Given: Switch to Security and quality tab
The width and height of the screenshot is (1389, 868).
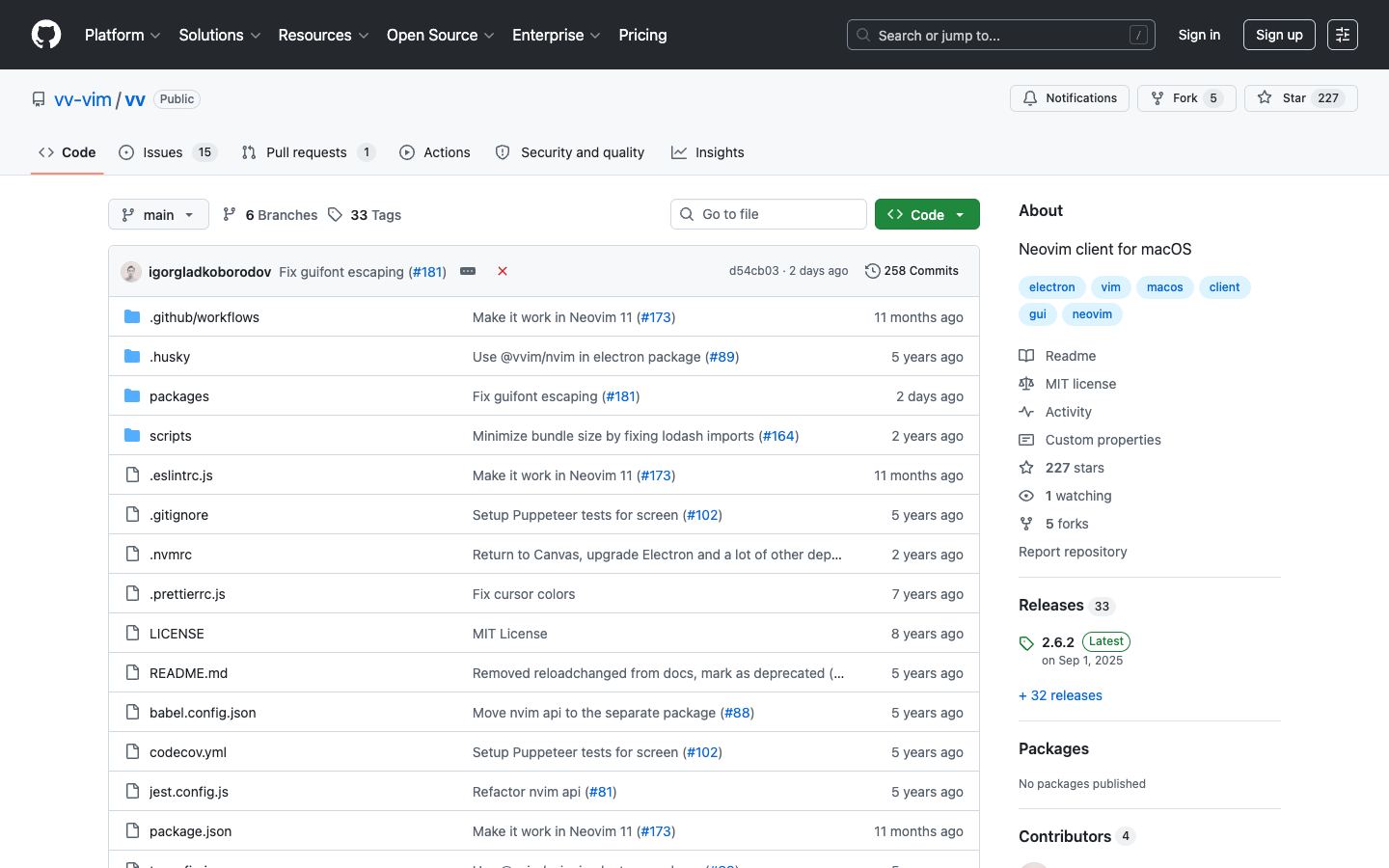Looking at the screenshot, I should (570, 152).
